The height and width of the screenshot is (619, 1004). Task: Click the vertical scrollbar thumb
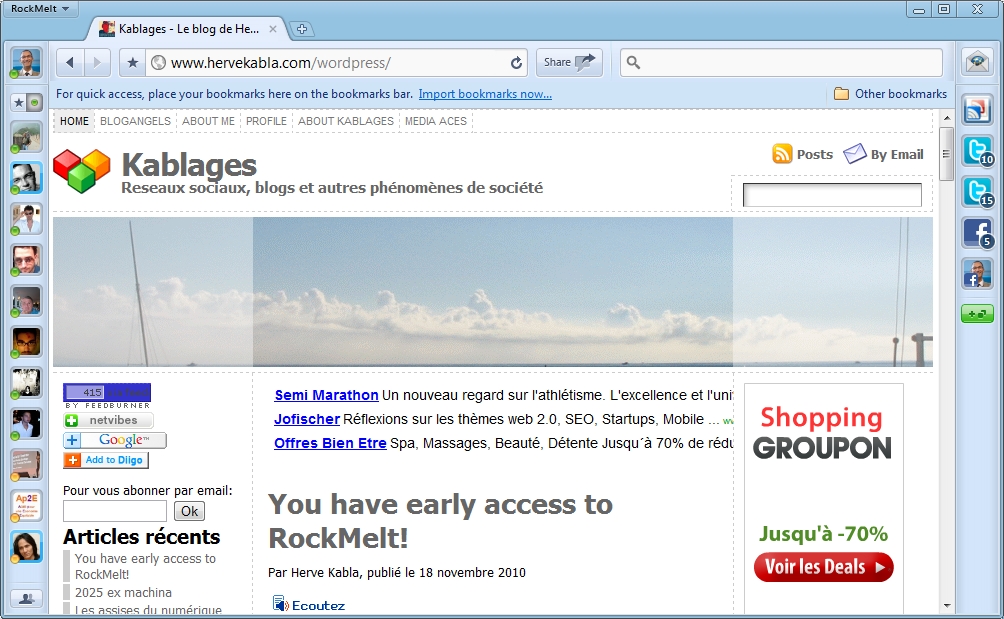pyautogui.click(x=946, y=154)
